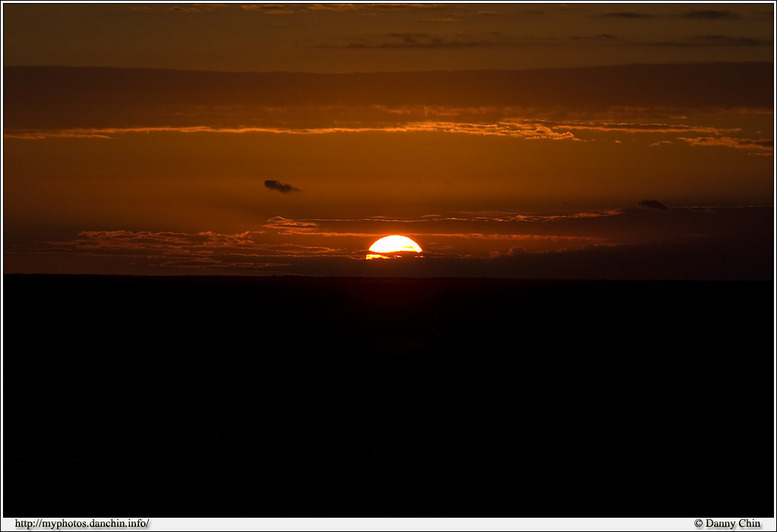
Task: Click the myphotos.danchin.info URL text
Action: 82,524
